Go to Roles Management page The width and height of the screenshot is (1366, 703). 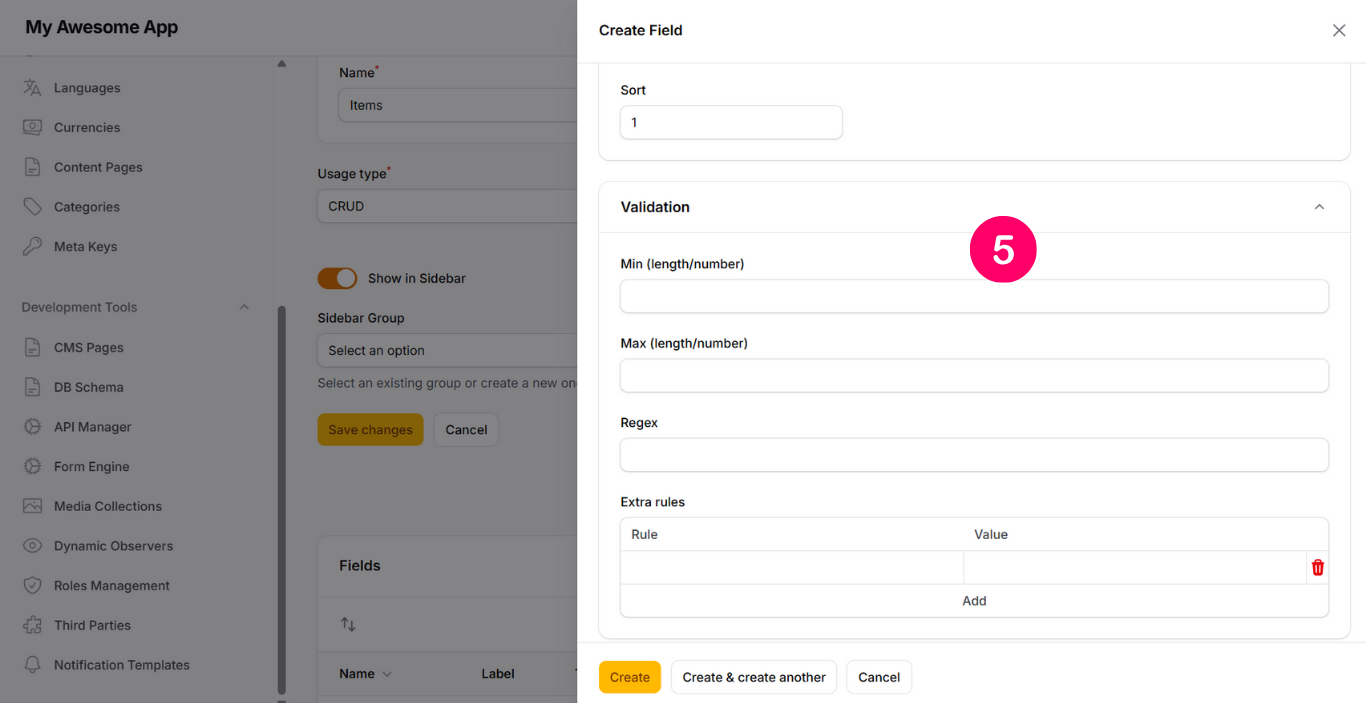pos(111,586)
